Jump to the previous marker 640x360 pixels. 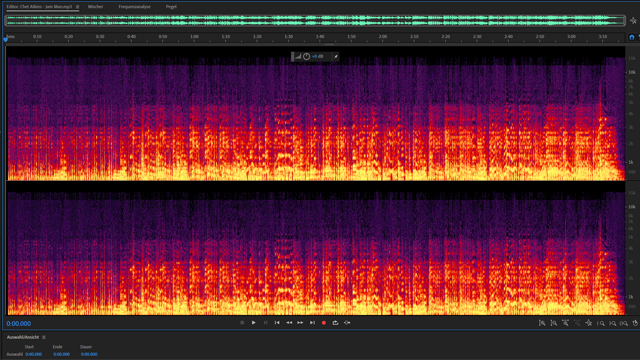coord(277,323)
